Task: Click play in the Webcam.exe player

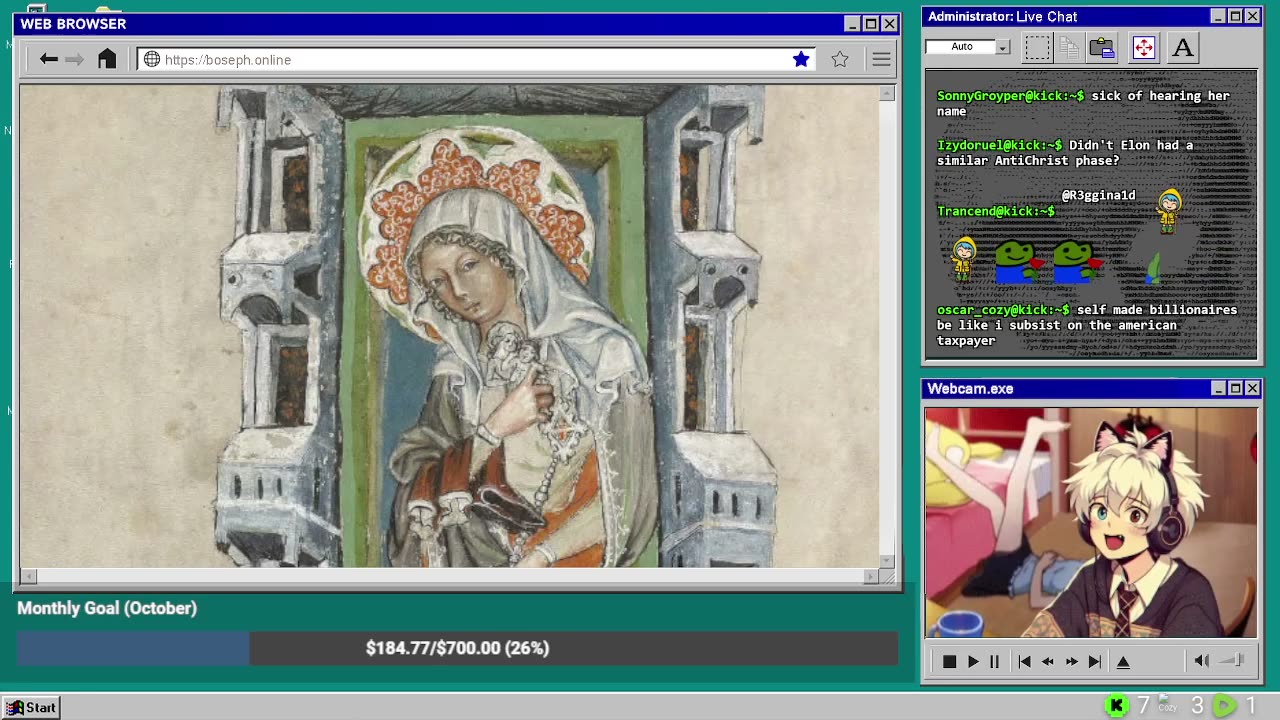Action: 973,661
